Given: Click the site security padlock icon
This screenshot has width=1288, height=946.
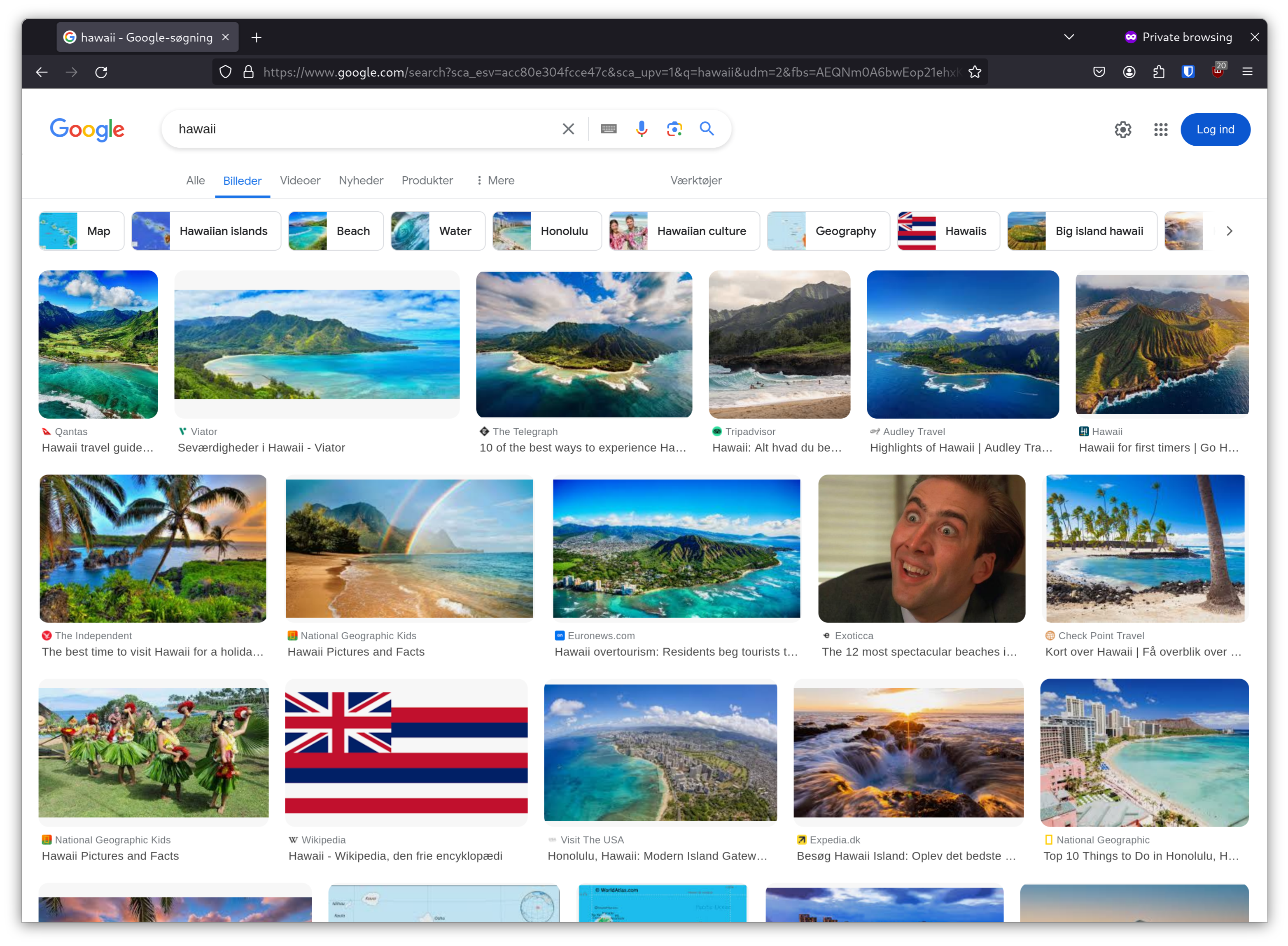Looking at the screenshot, I should tap(249, 72).
